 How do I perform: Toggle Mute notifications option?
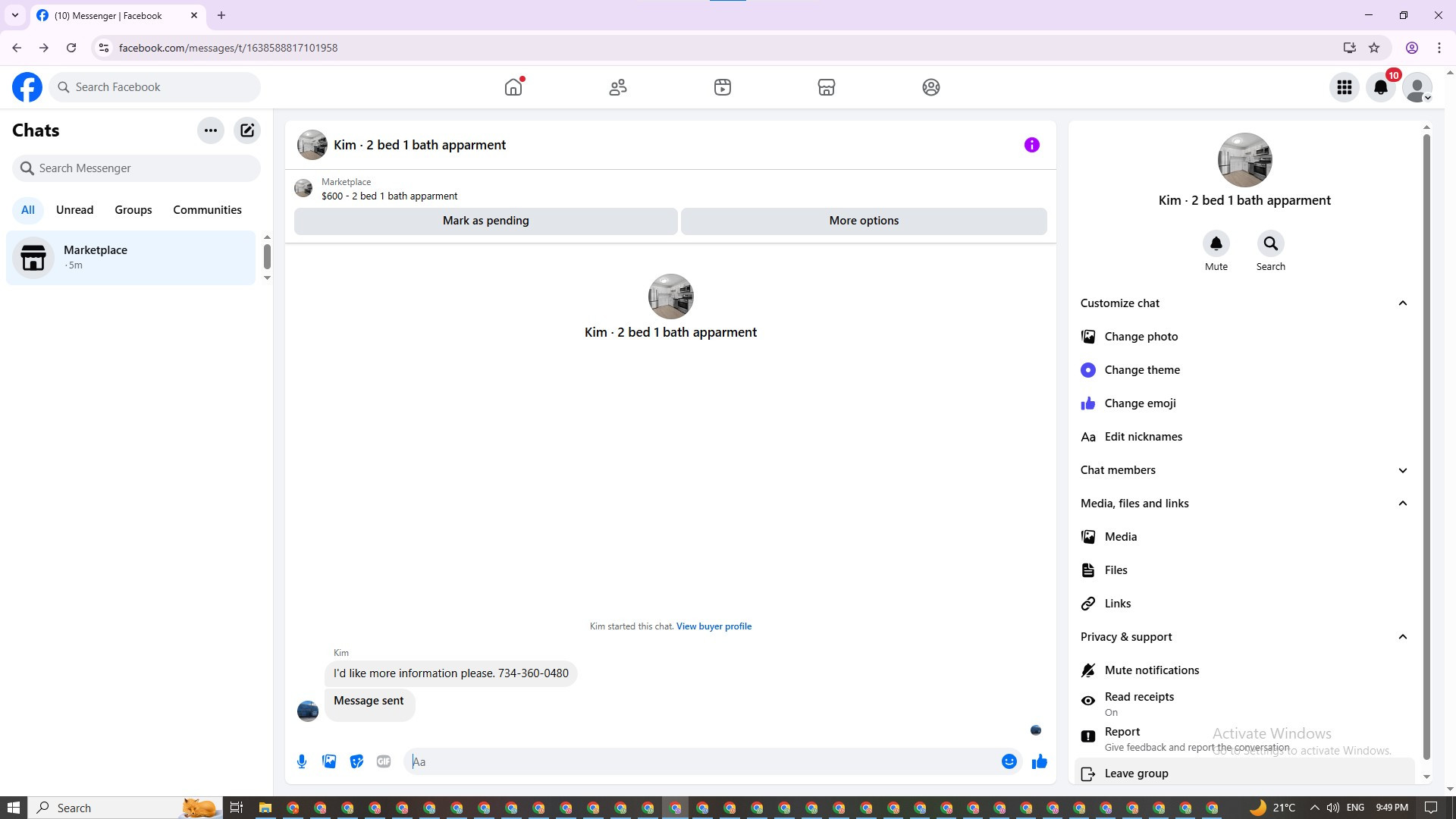click(x=1151, y=670)
